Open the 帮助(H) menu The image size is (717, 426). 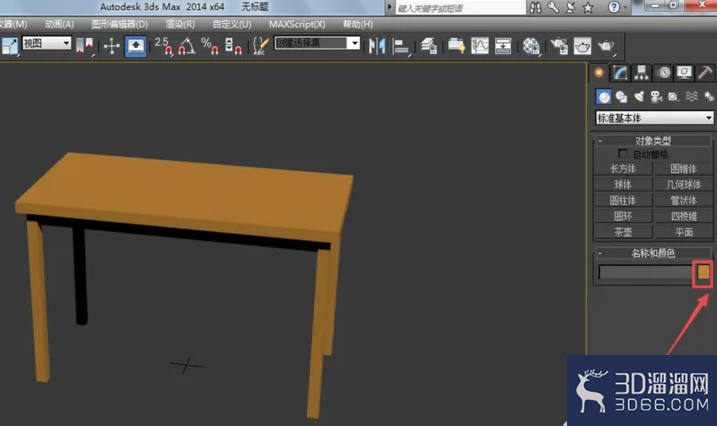click(x=358, y=24)
